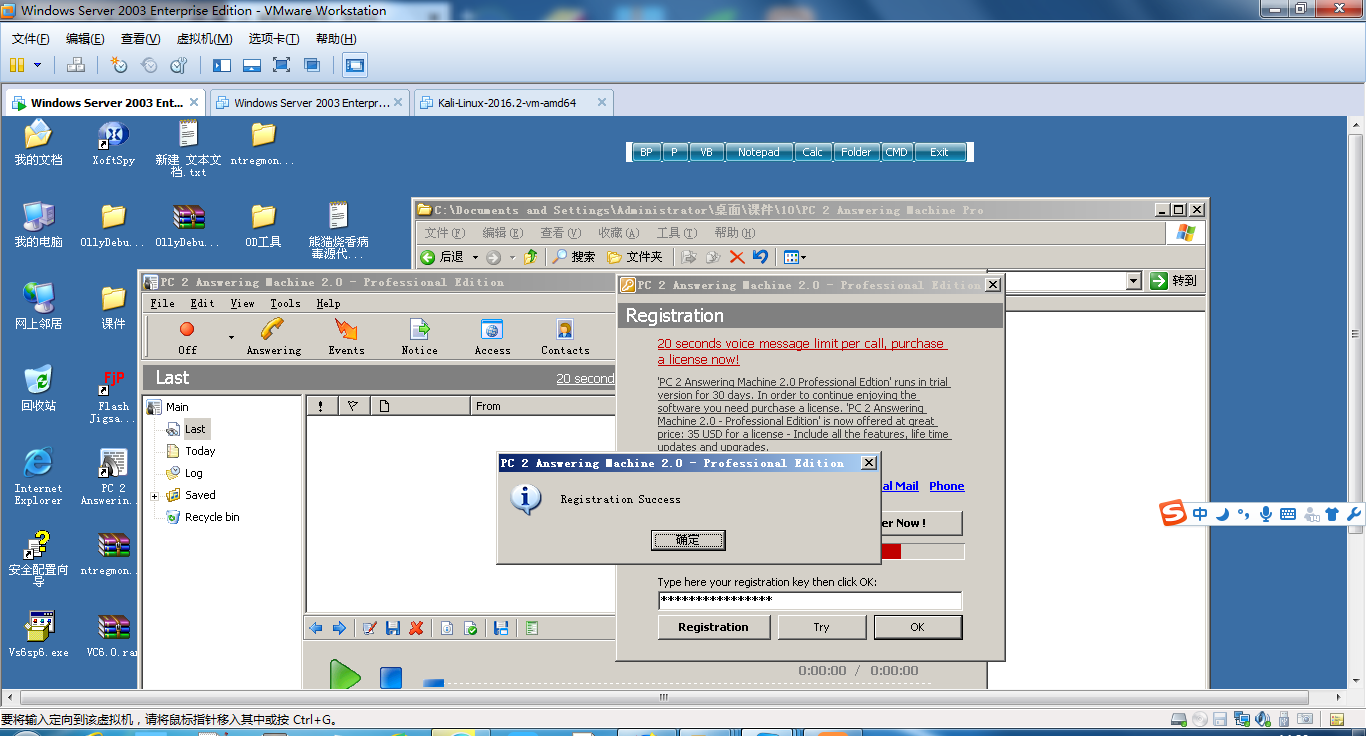
Task: Click the VMware full screen mode icon
Action: pos(282,65)
